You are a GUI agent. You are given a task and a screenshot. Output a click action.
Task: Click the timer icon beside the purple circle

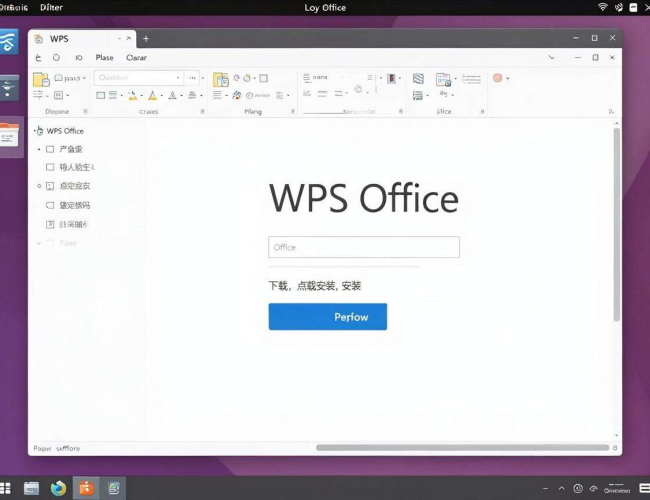247,78
